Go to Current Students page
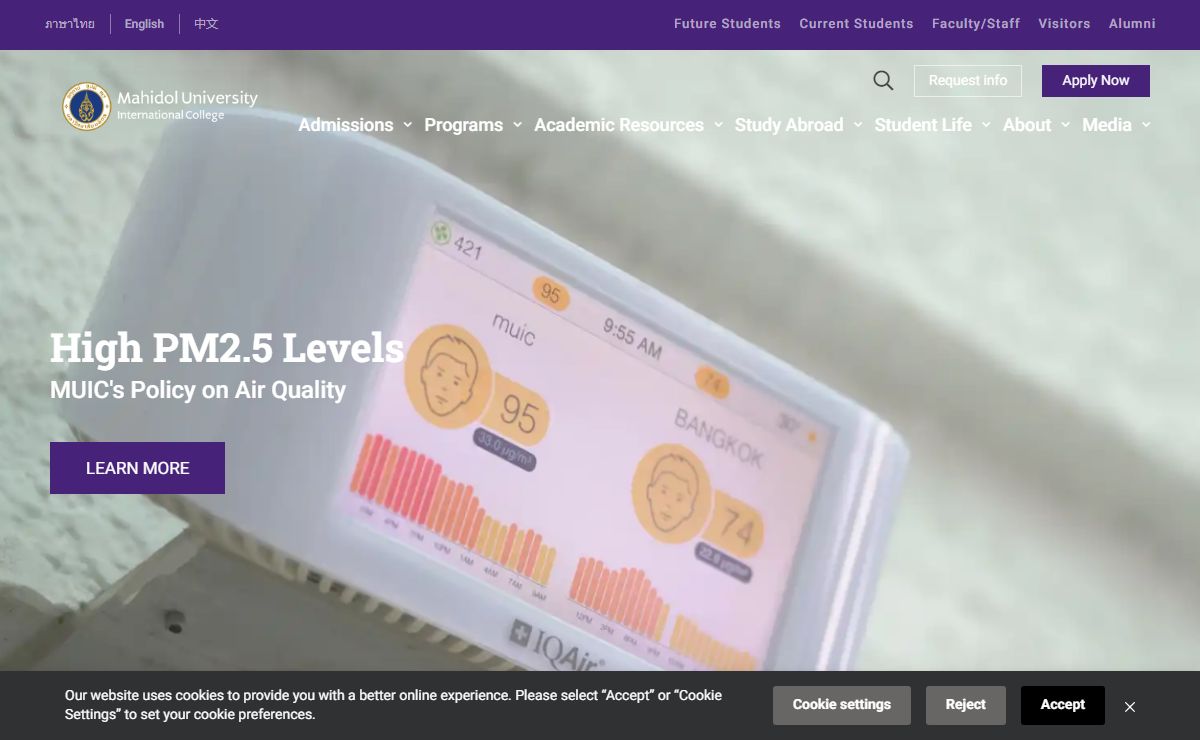The width and height of the screenshot is (1200, 740). (856, 24)
